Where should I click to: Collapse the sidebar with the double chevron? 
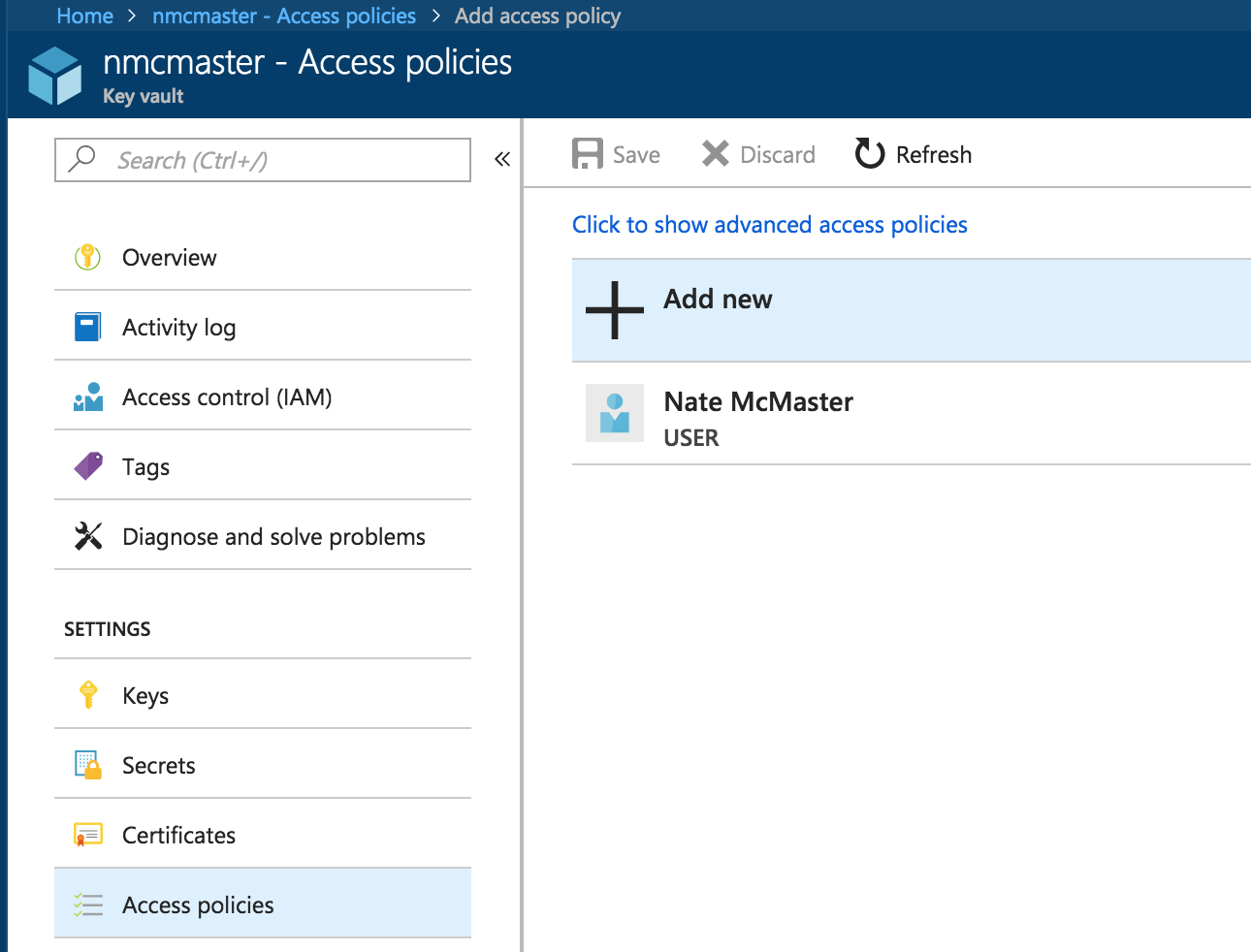(502, 159)
